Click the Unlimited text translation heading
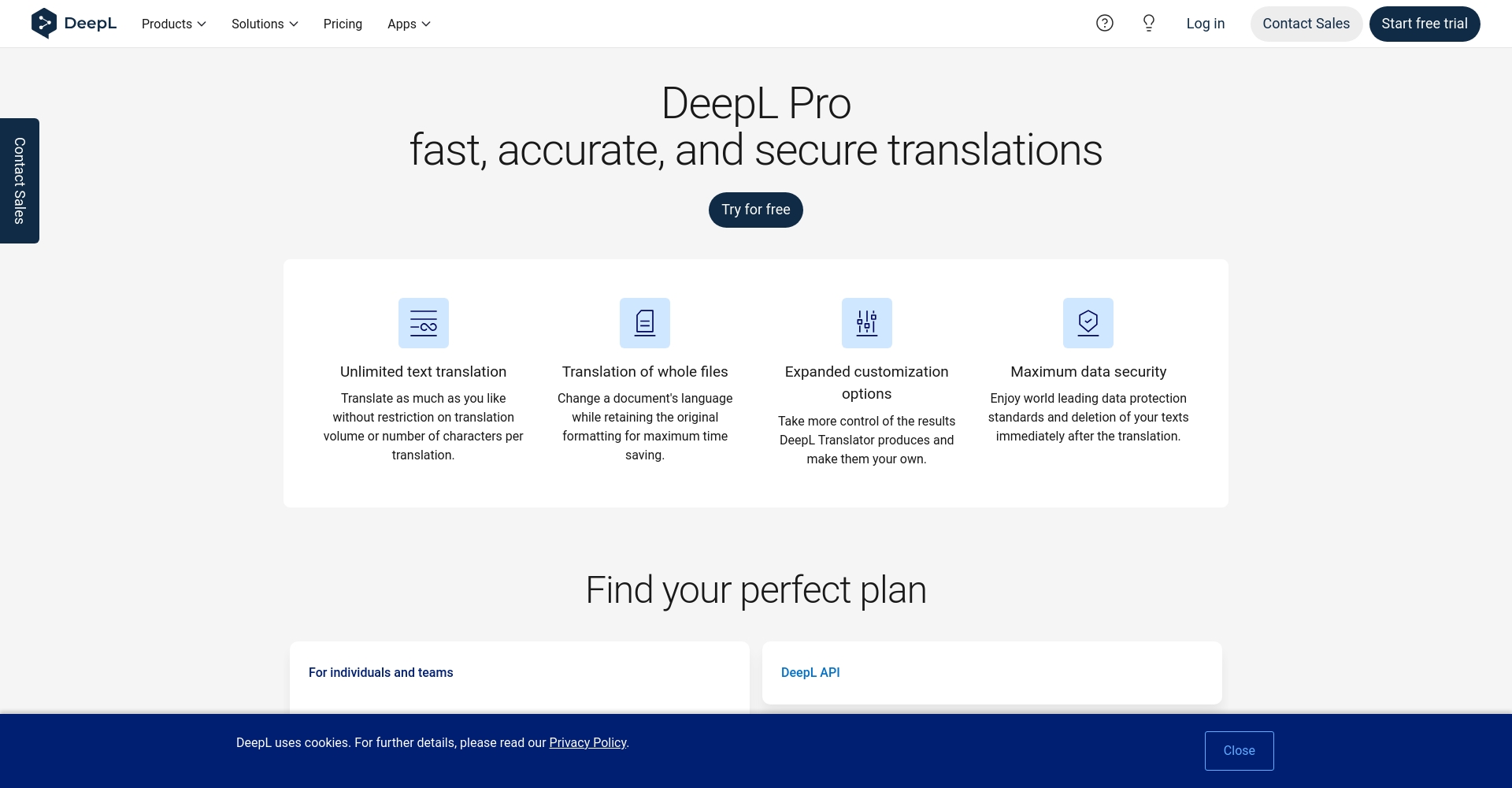The height and width of the screenshot is (788, 1512). (x=424, y=372)
